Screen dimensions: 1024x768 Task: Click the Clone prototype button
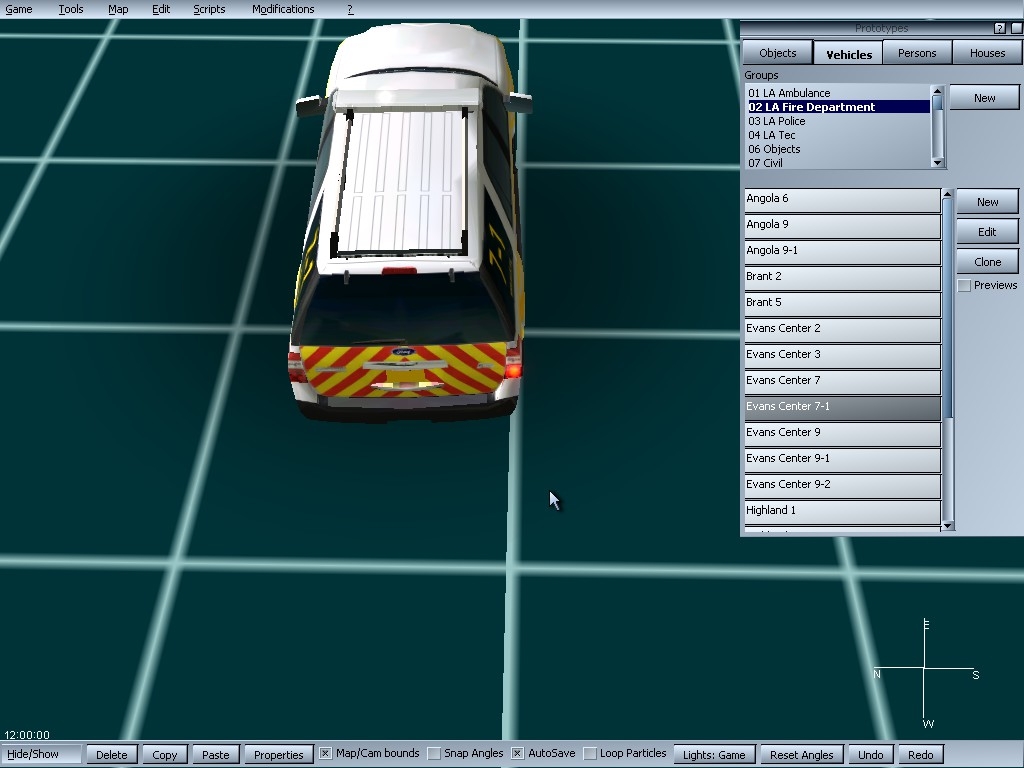[987, 262]
